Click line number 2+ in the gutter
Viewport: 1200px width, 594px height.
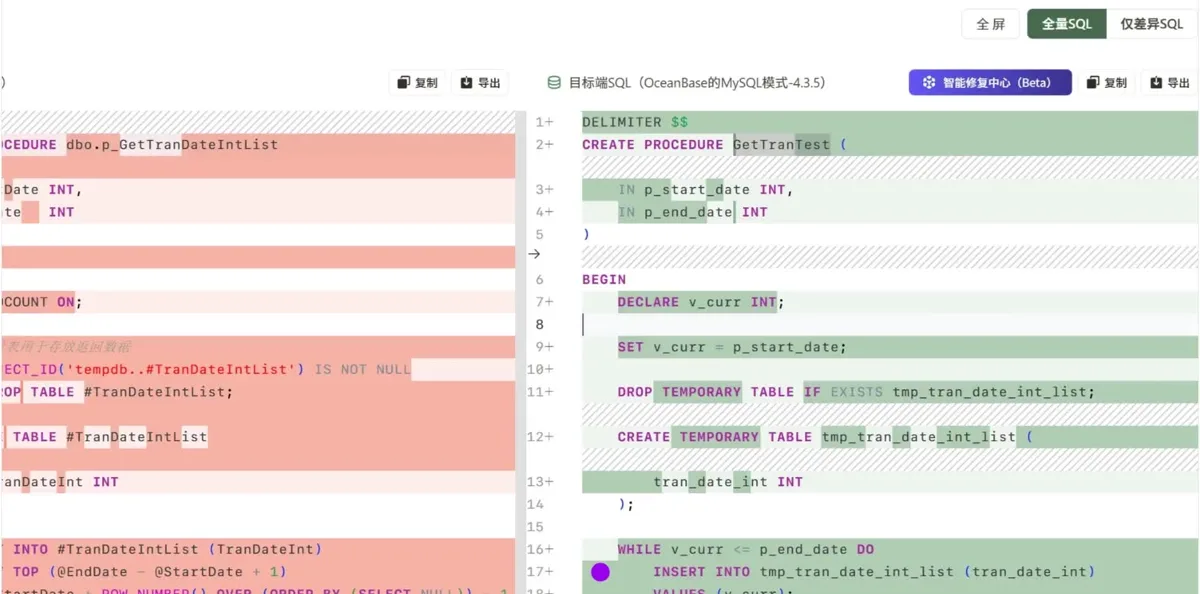coord(544,145)
